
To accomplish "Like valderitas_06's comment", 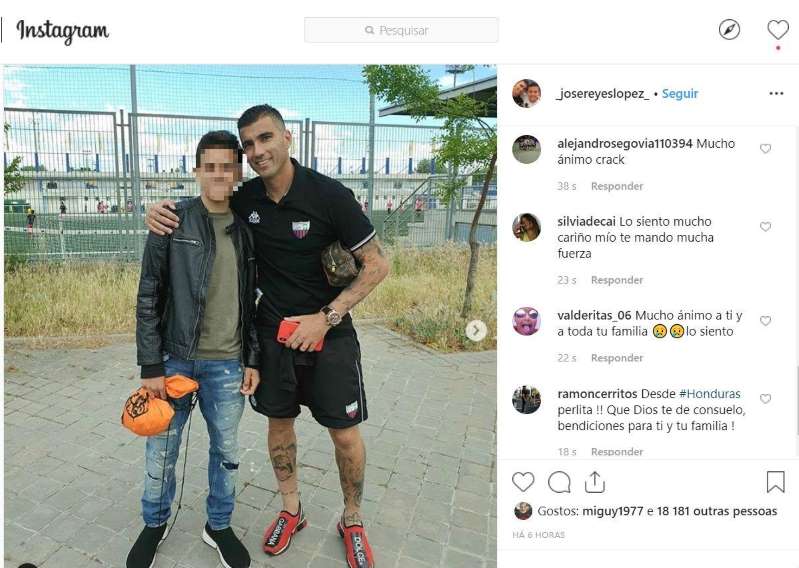I will tap(765, 321).
